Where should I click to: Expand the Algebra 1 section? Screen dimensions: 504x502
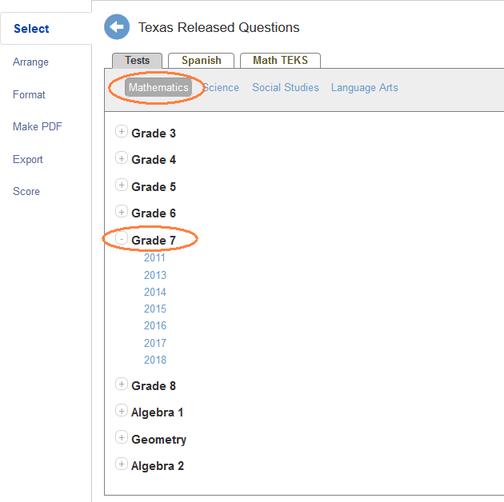coord(121,411)
